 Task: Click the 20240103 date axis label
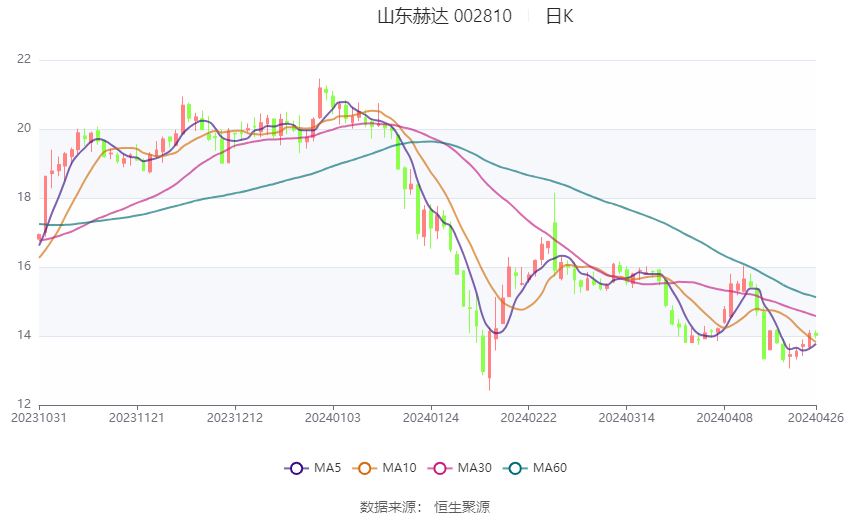click(333, 418)
